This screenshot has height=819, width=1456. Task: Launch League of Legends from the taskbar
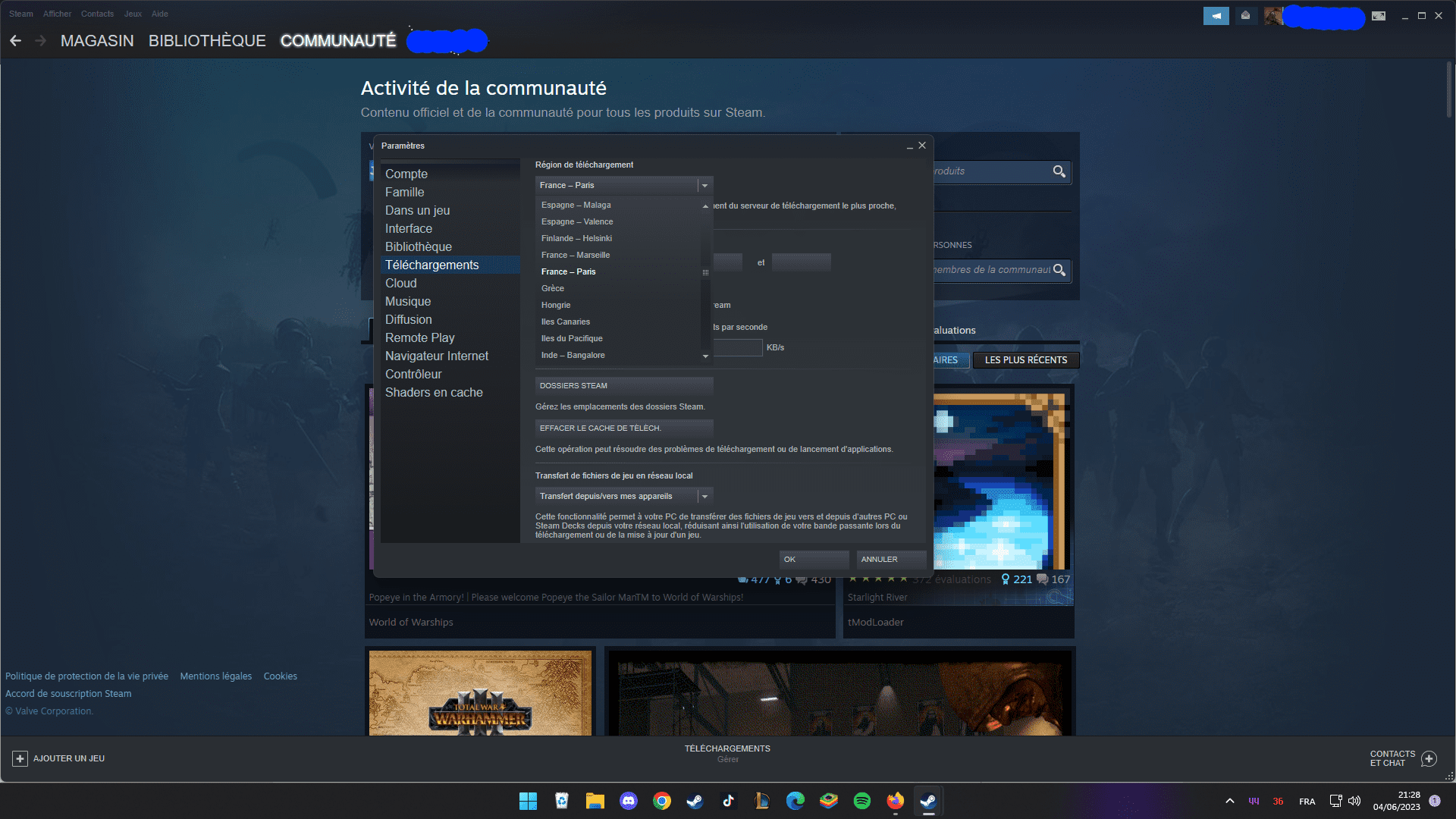(x=761, y=801)
